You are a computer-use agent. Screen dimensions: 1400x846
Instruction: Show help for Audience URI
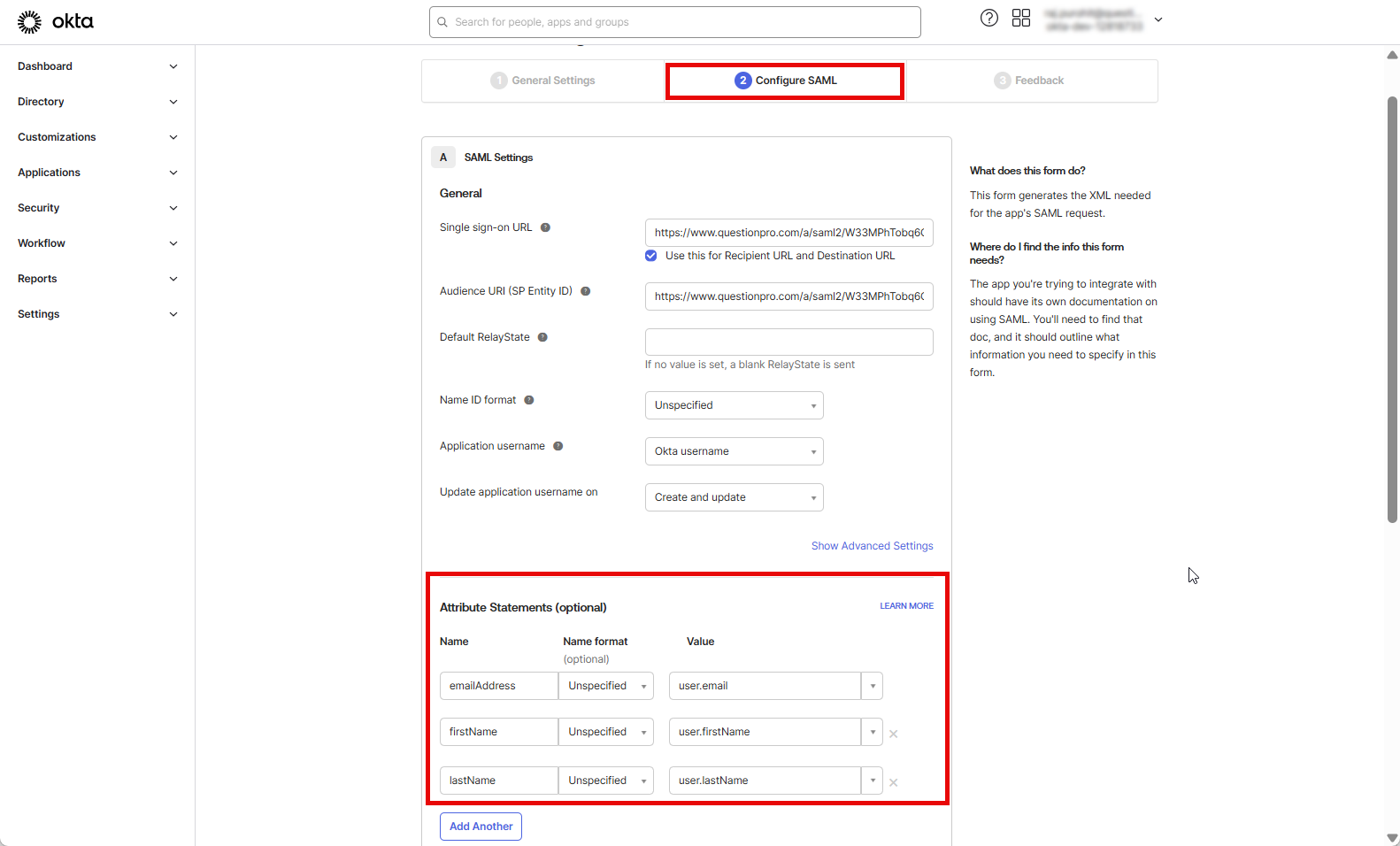click(x=585, y=291)
